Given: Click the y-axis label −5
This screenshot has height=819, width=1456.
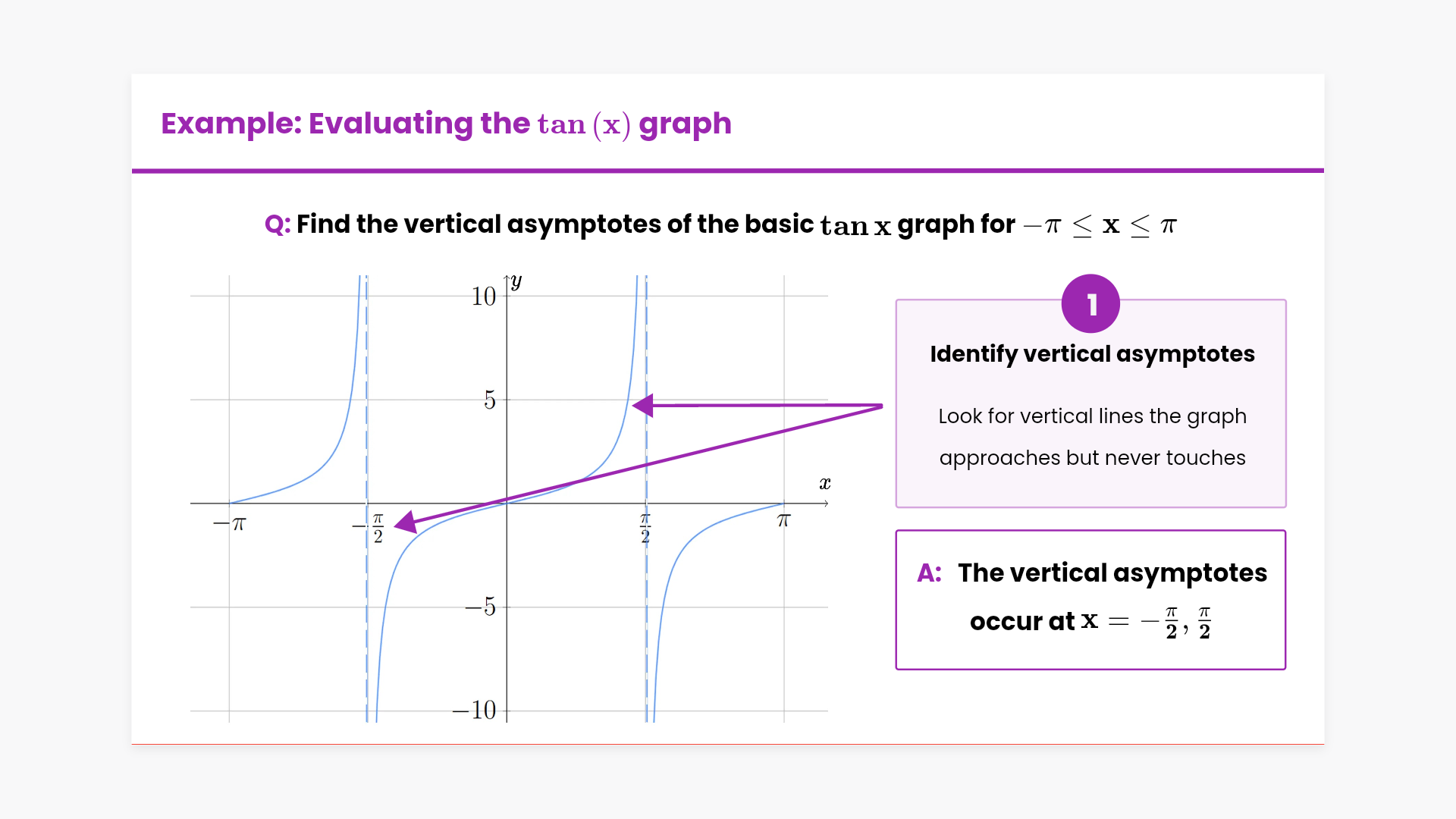Looking at the screenshot, I should coord(481,607).
